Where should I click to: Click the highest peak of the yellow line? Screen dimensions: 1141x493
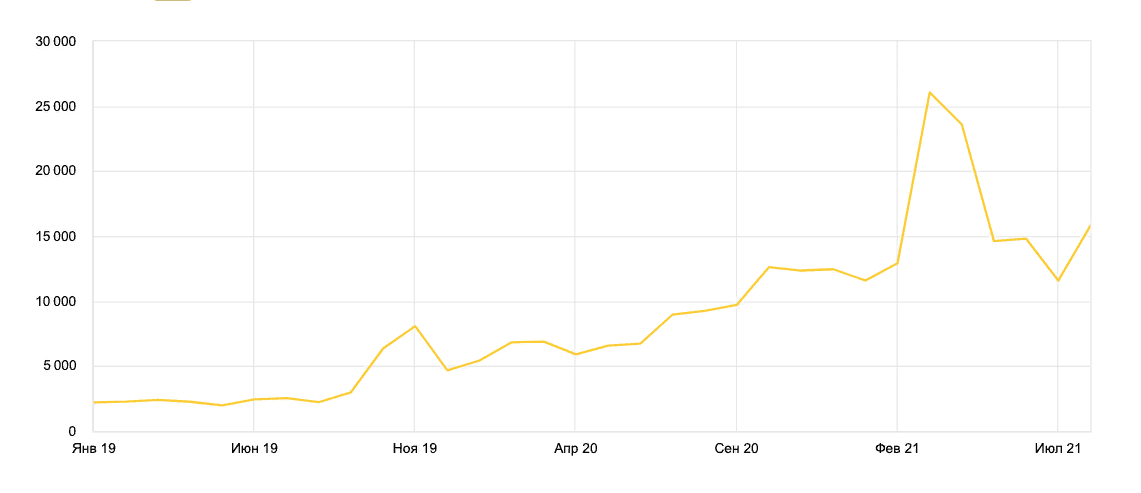click(930, 92)
